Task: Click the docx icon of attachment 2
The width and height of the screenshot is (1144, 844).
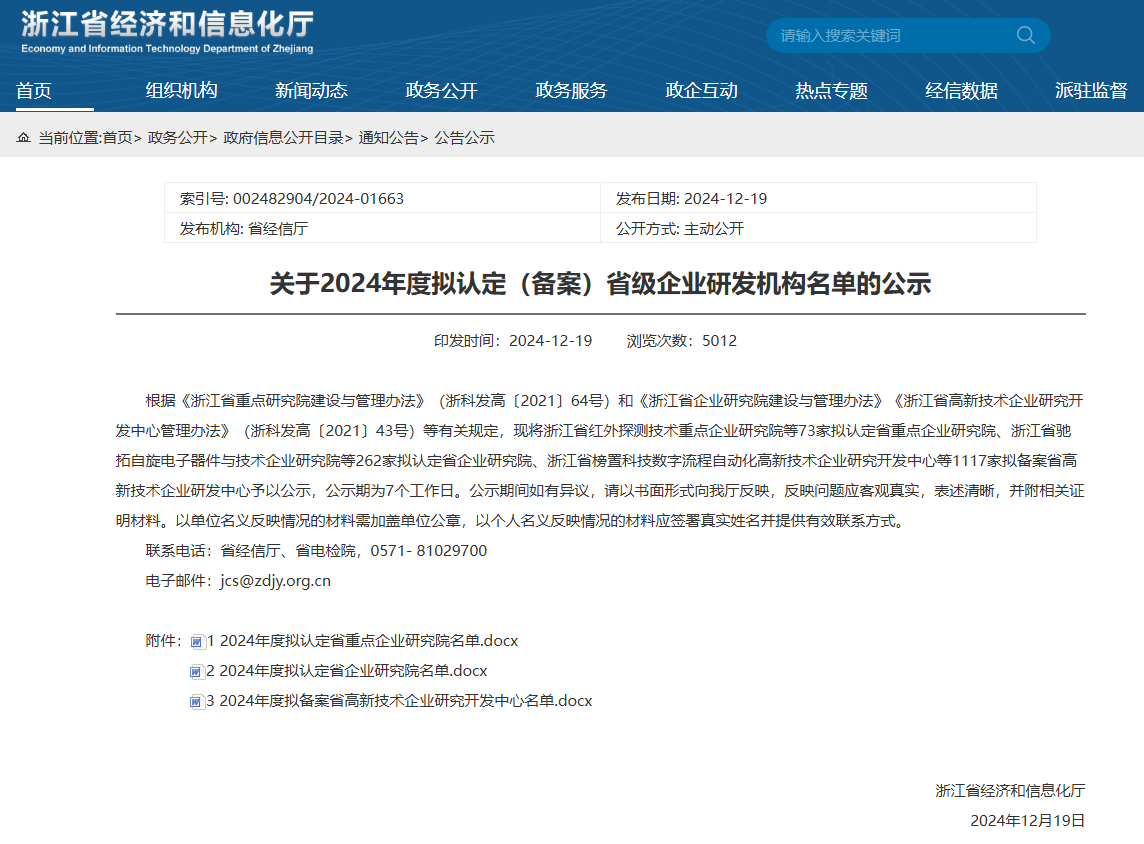Action: tap(197, 672)
